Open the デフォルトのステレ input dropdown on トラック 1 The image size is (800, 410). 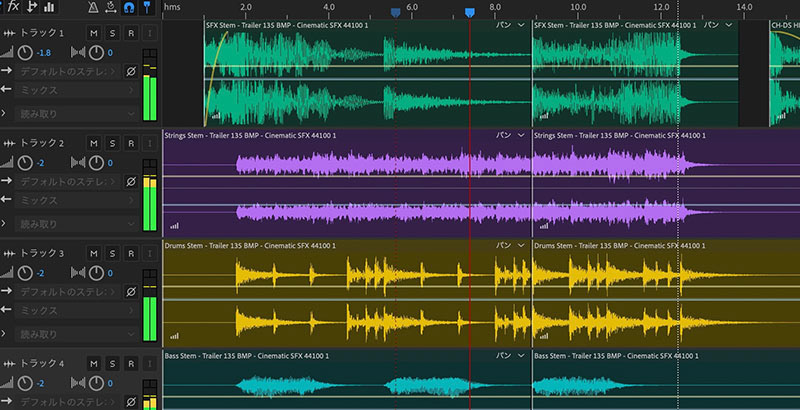(x=67, y=71)
